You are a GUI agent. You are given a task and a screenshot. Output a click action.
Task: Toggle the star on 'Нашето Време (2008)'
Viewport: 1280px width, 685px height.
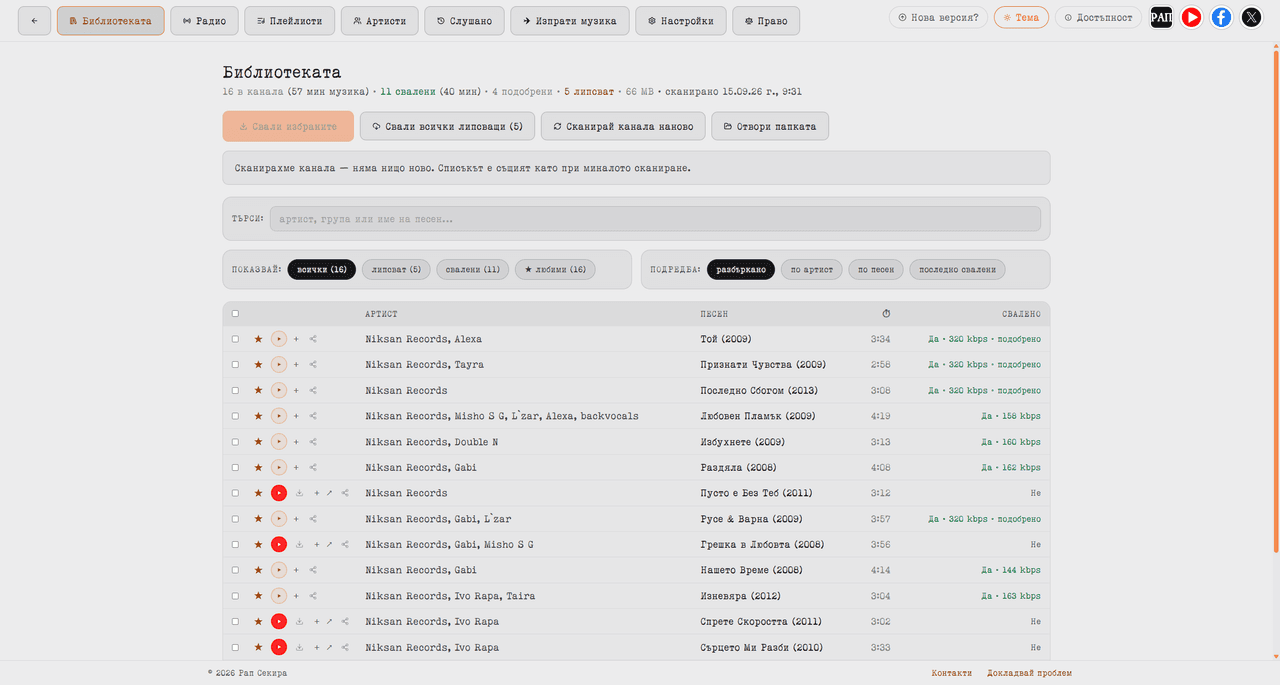[258, 570]
